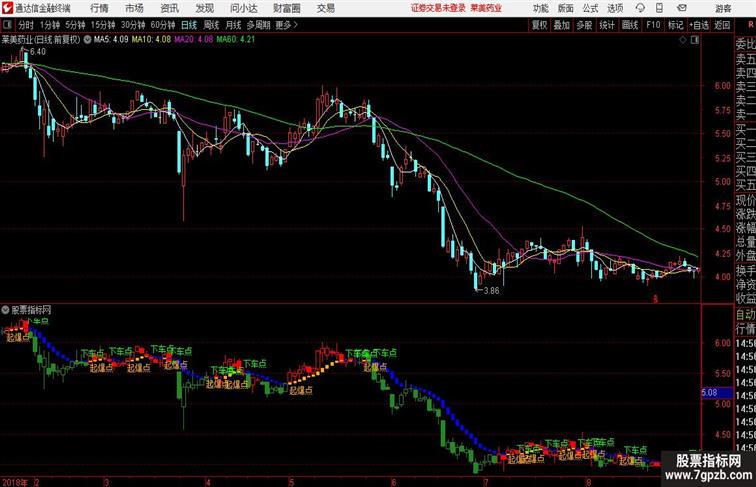
Task: Open the 公式 menu
Action: [x=590, y=8]
